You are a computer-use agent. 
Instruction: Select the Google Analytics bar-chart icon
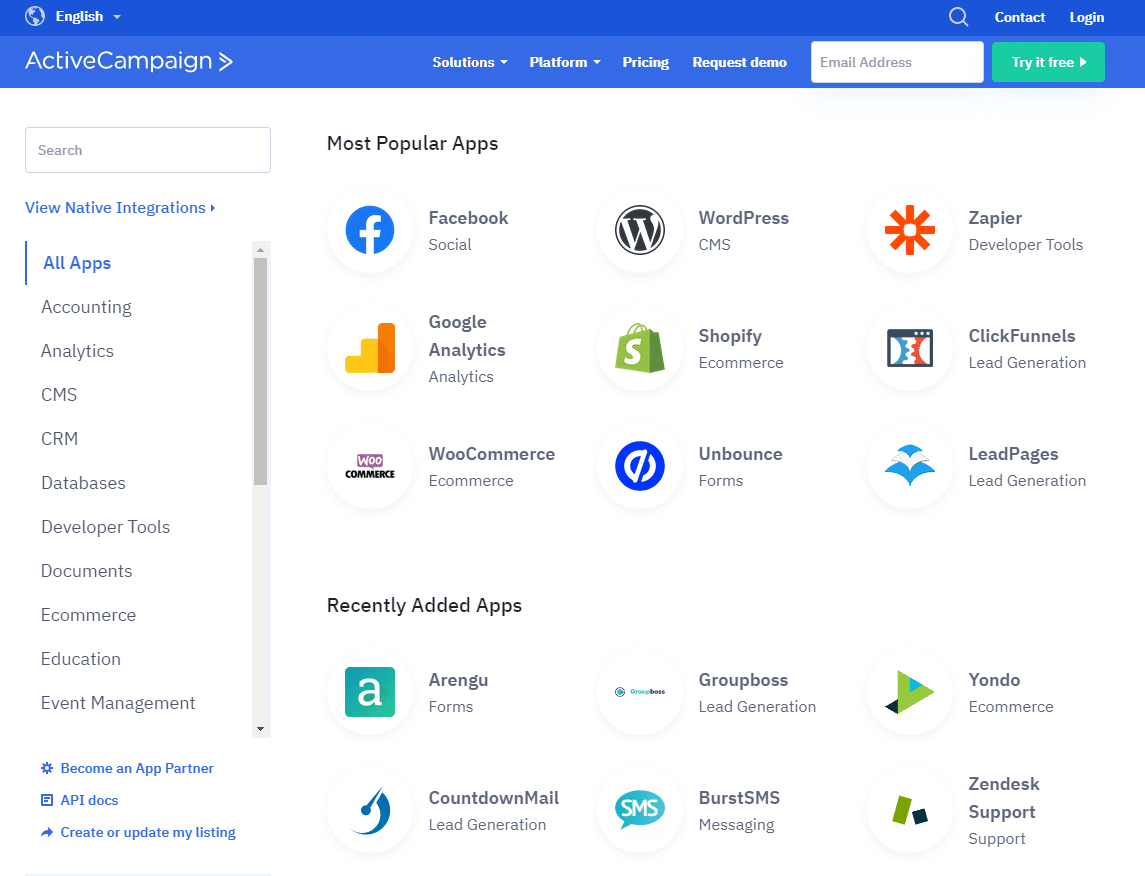(370, 348)
